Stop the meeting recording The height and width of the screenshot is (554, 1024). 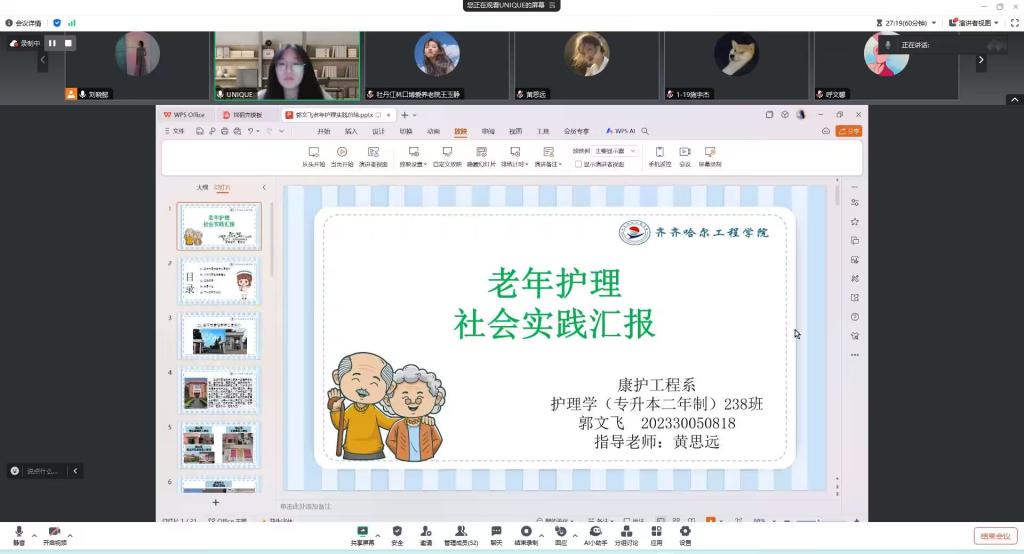(x=68, y=43)
